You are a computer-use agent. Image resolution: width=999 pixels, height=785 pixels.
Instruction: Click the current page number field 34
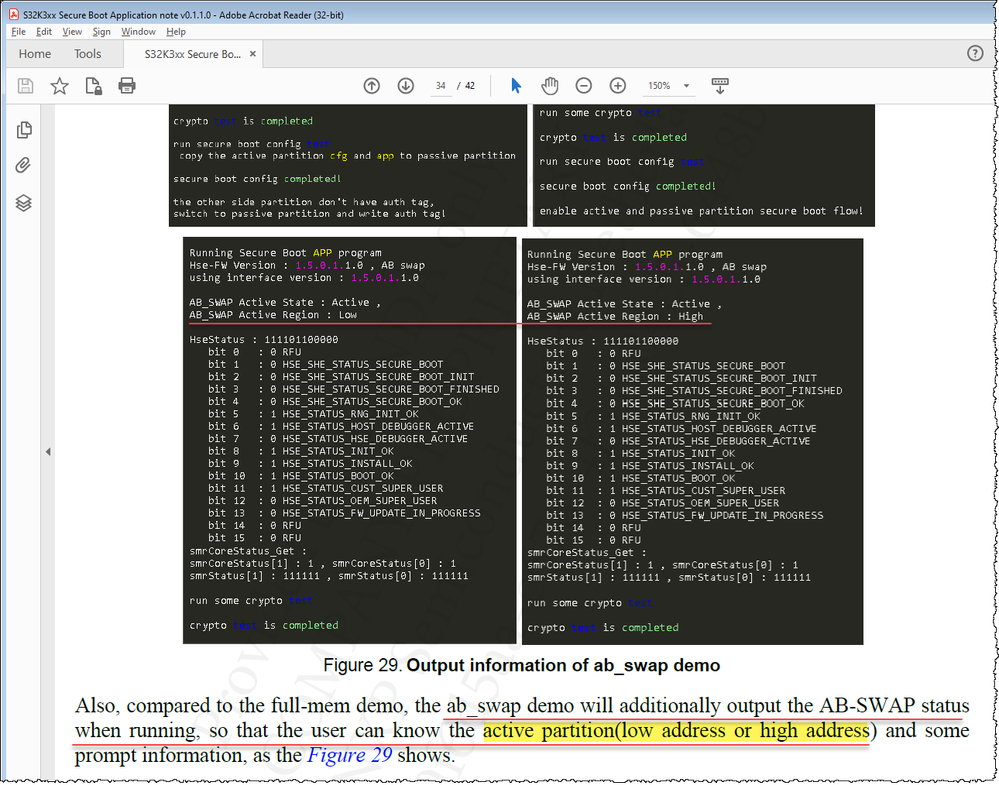441,85
